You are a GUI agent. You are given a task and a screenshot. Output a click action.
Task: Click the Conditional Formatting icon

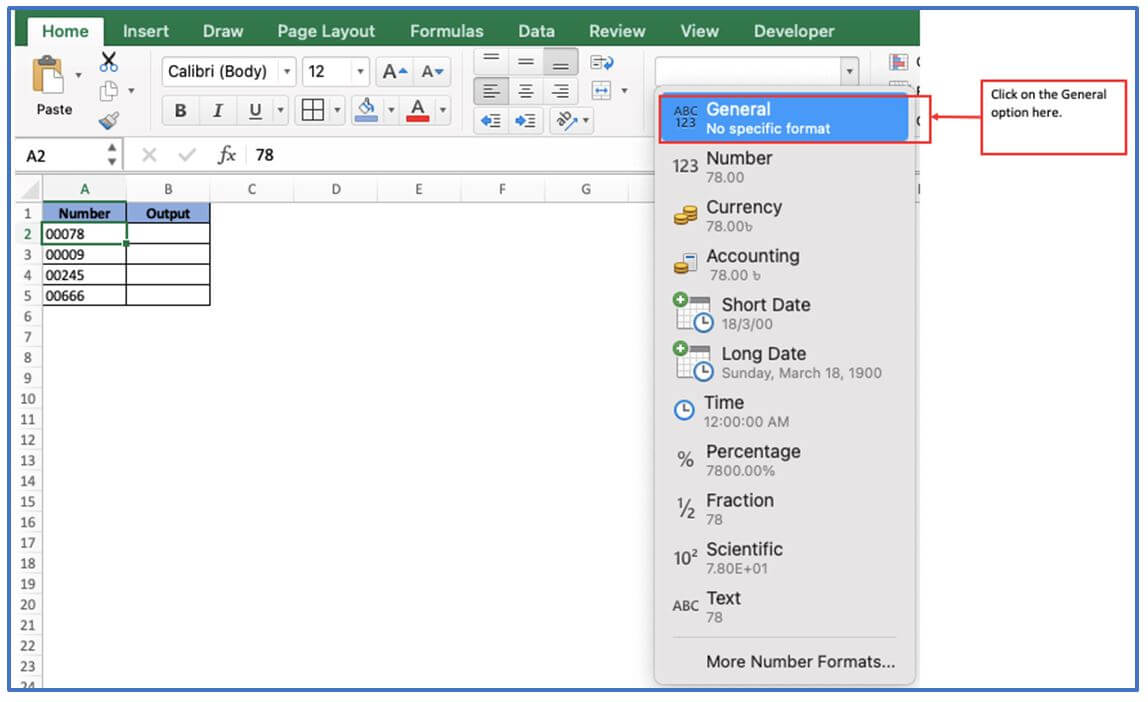tap(898, 62)
